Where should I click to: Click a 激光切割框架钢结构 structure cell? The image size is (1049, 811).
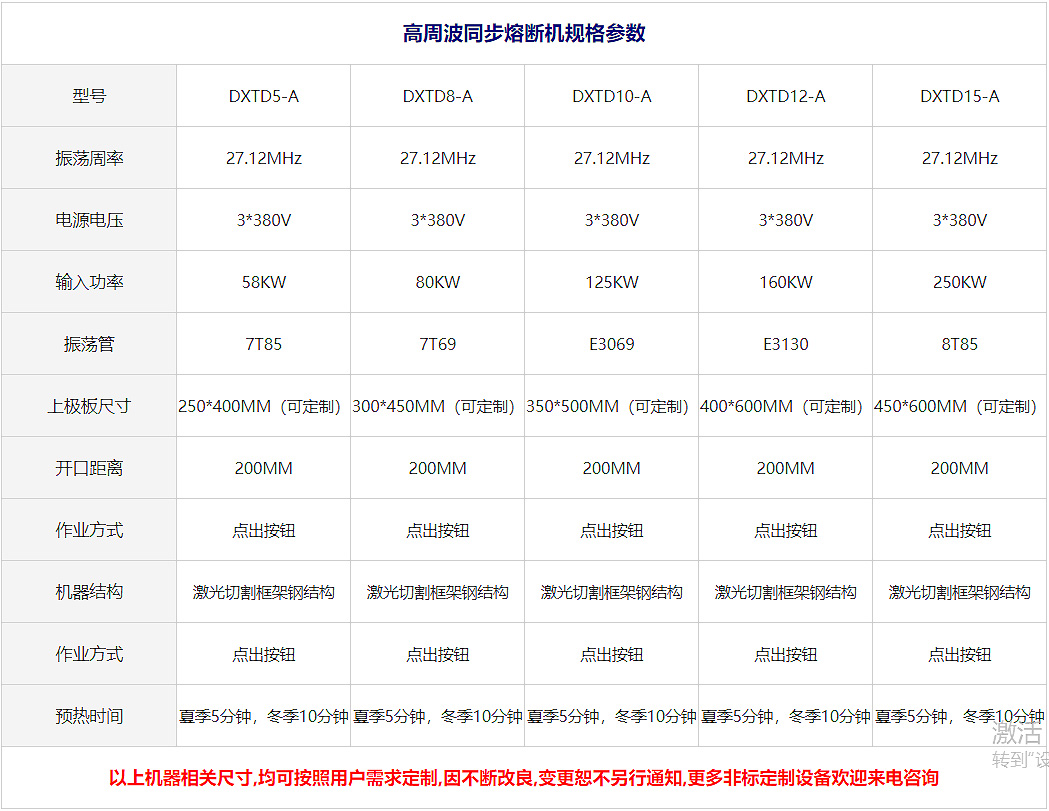point(262,591)
